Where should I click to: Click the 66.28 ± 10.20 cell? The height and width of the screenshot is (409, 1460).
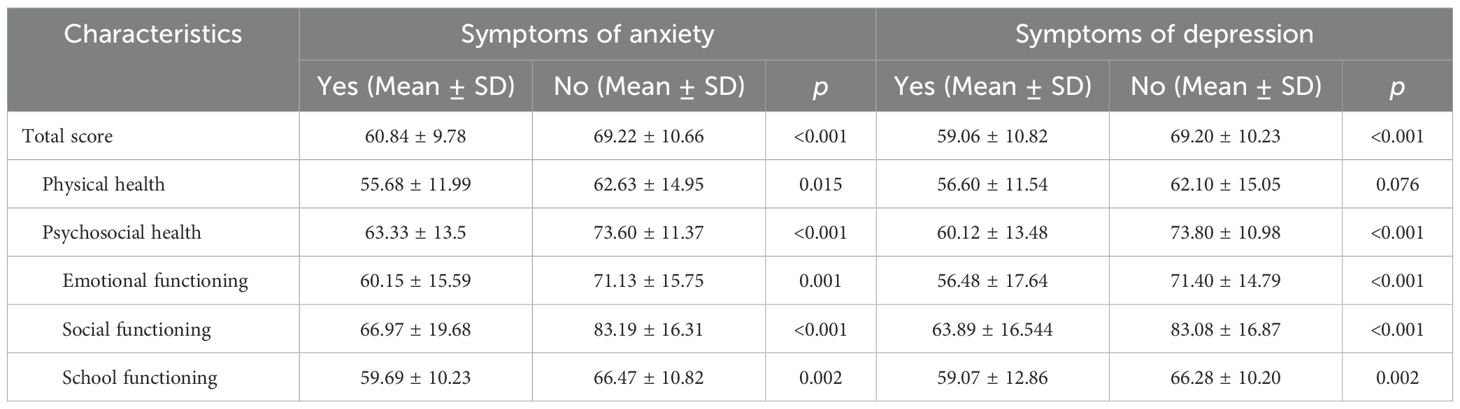point(1226,377)
